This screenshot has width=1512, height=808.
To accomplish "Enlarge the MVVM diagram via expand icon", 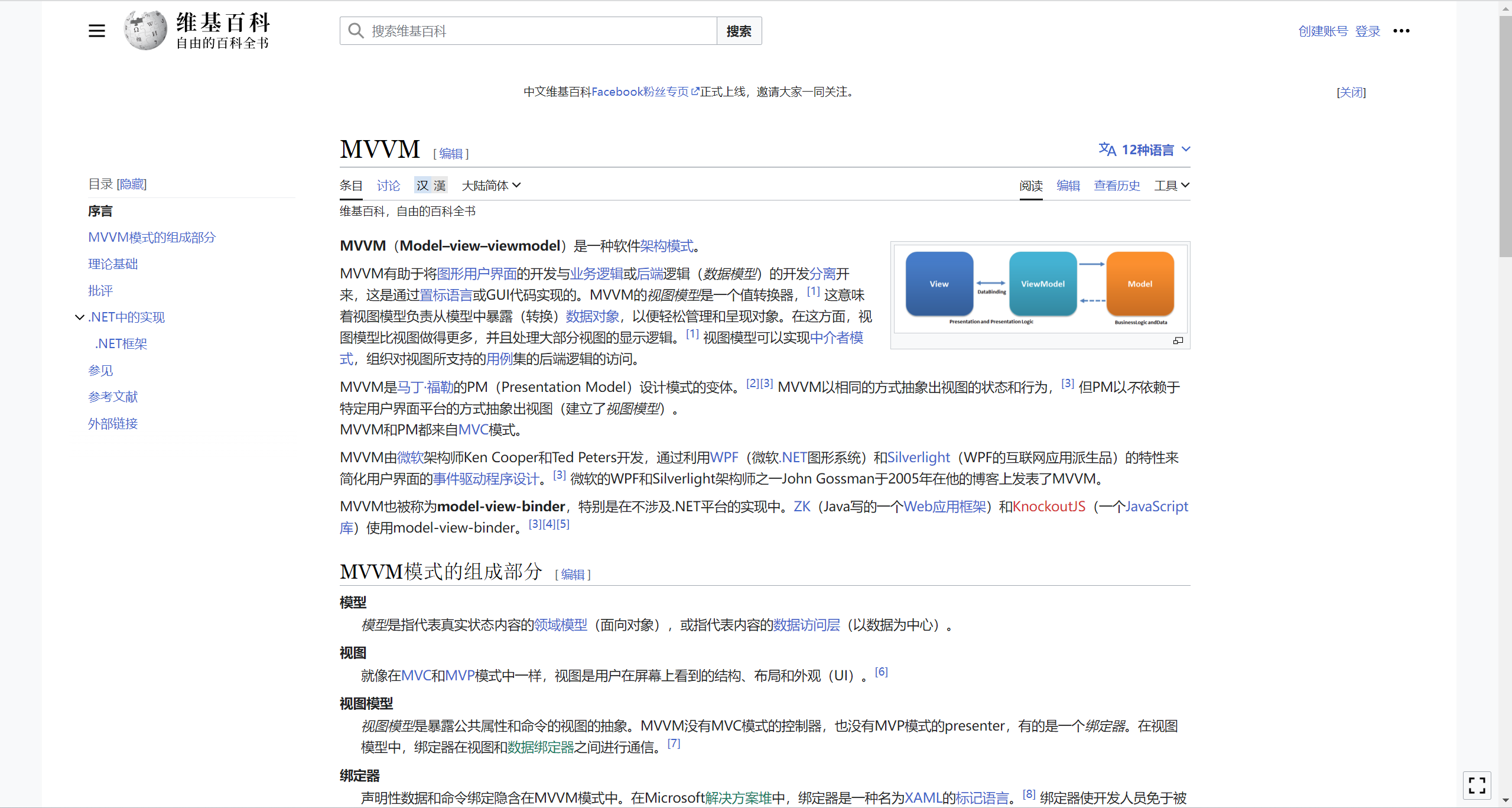I will pos(1178,340).
